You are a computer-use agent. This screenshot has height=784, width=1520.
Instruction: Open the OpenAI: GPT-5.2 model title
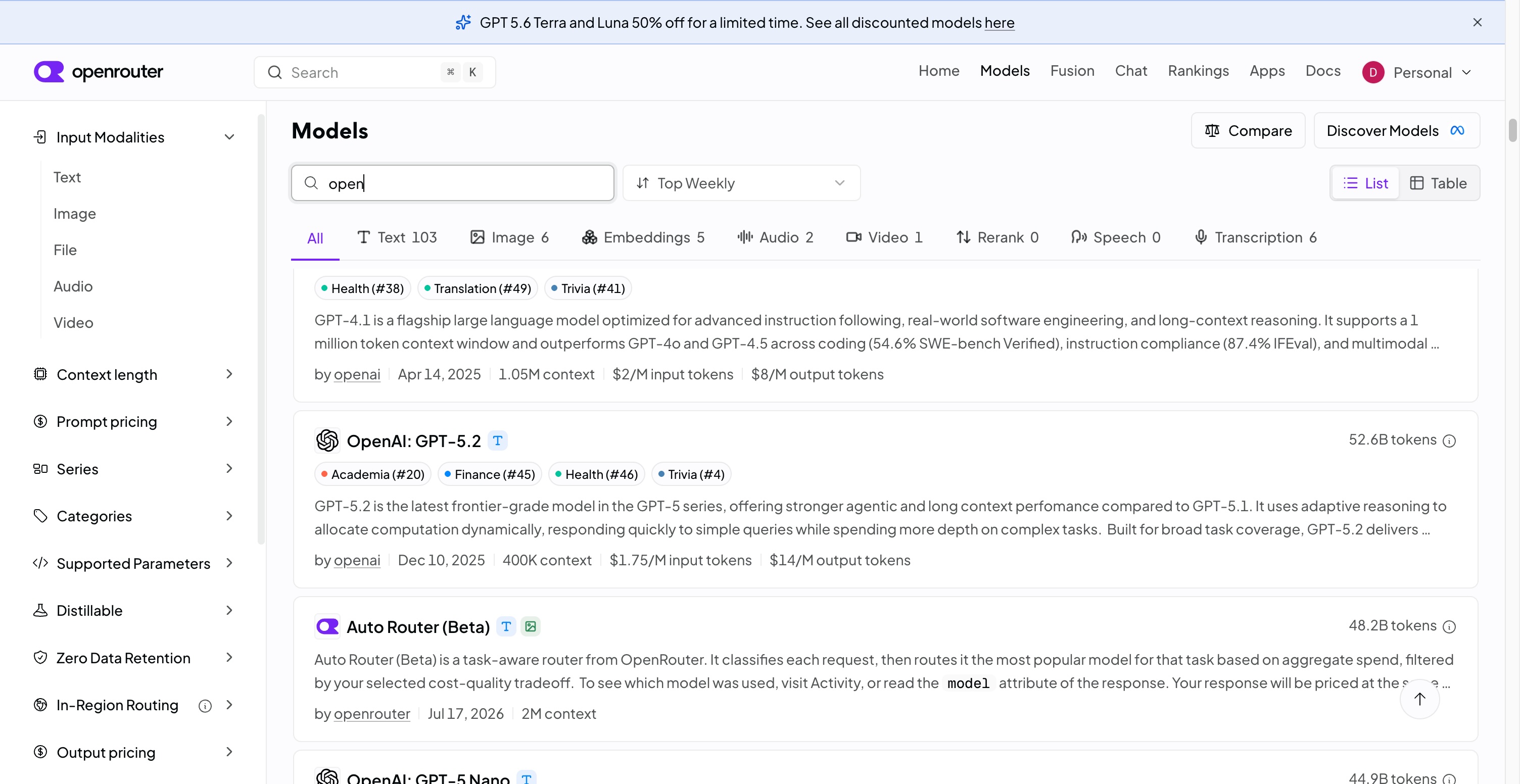[x=414, y=440]
